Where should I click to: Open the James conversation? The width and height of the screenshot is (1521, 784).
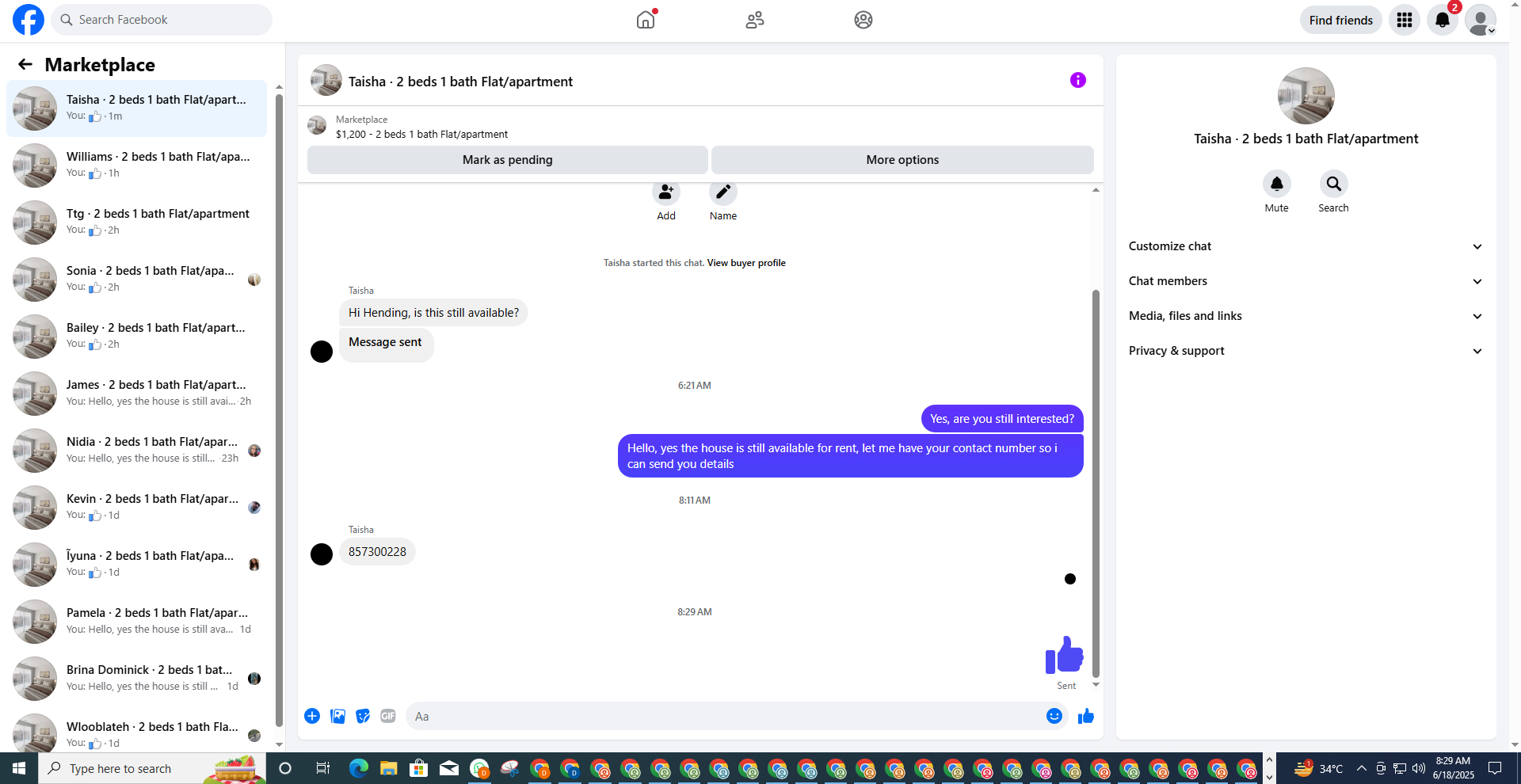(x=136, y=394)
